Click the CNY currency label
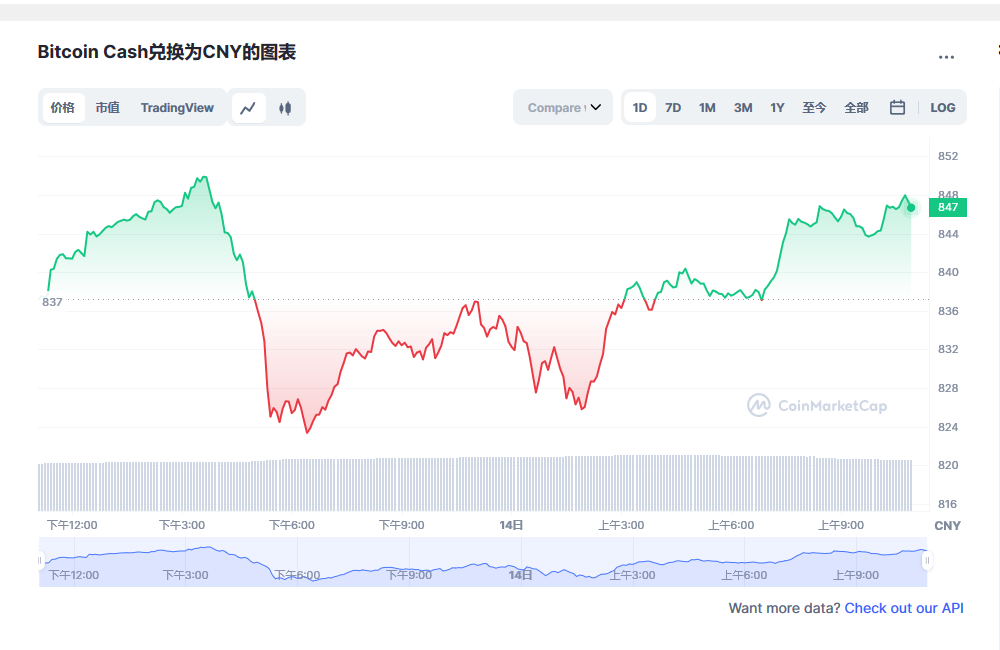Screen dimensions: 1000x650 point(947,526)
